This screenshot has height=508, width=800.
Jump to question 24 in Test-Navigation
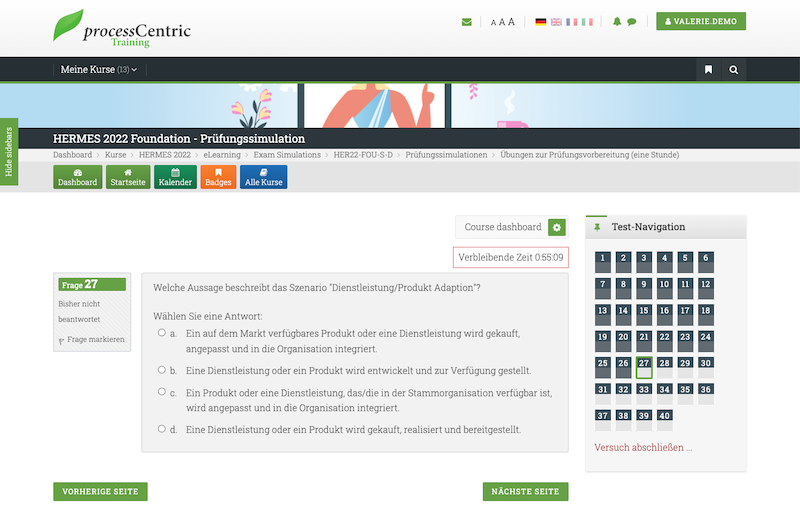[x=706, y=341]
